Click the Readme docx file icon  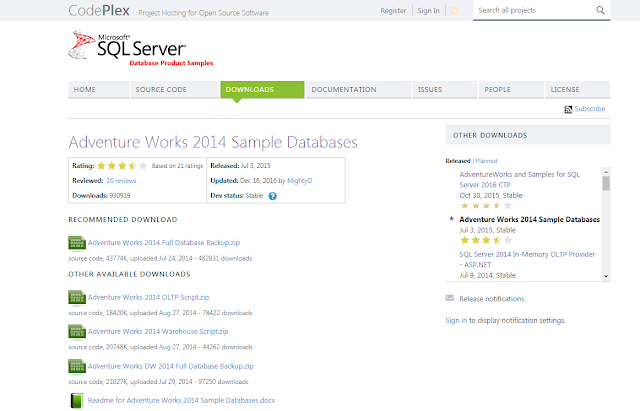pyautogui.click(x=77, y=401)
